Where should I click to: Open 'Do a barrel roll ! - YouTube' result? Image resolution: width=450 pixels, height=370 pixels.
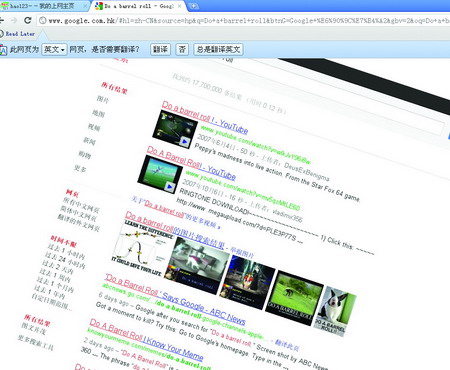coord(205,117)
